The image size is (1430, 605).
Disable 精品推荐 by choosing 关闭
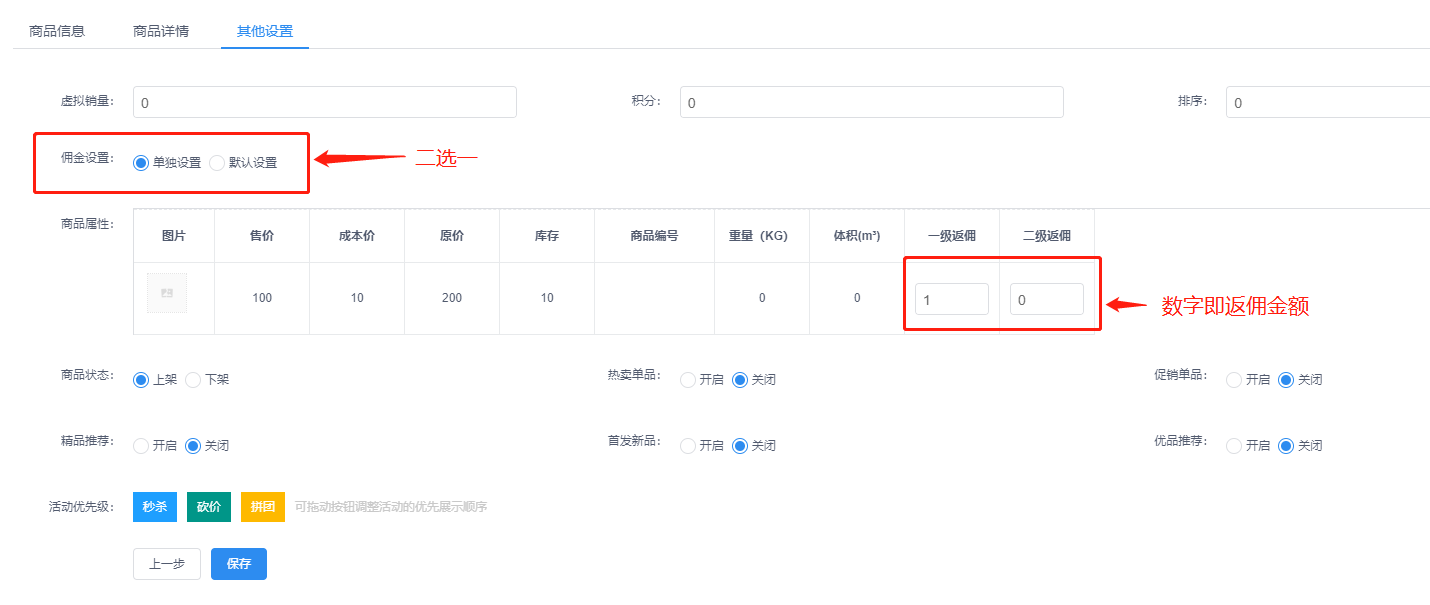193,446
